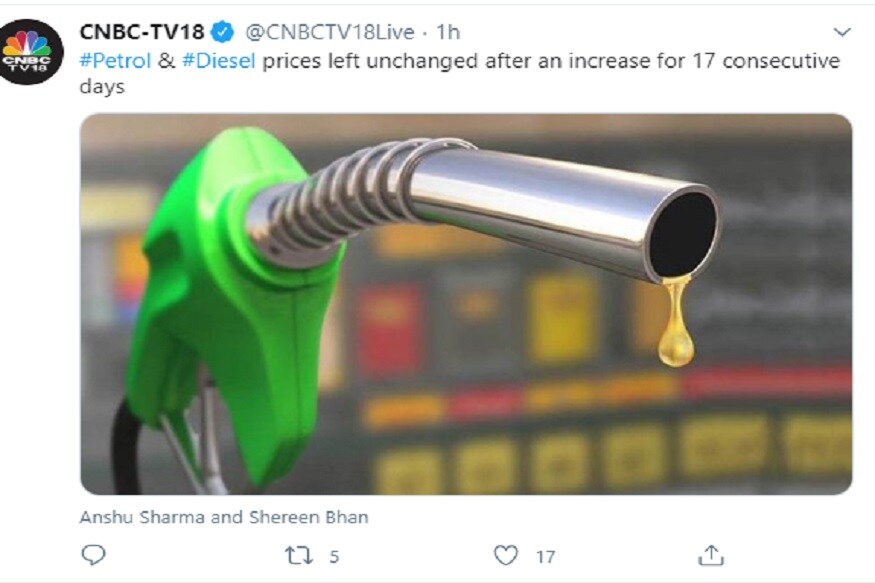Open tweet permalink from 1h timestamp

(448, 32)
